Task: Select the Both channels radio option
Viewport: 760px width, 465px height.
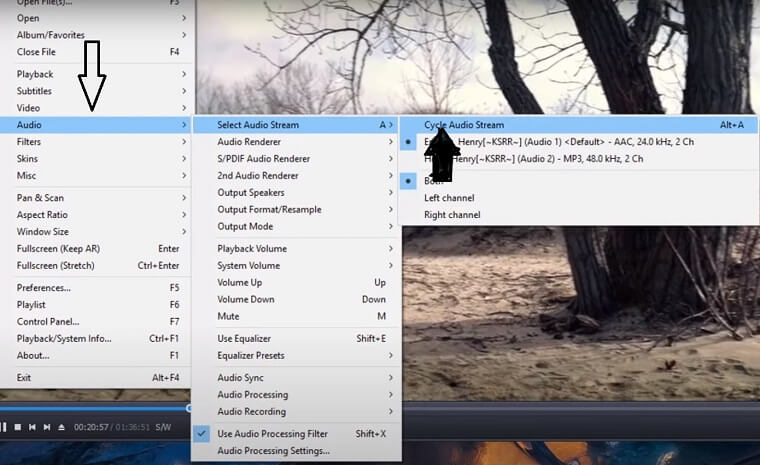Action: [436, 181]
